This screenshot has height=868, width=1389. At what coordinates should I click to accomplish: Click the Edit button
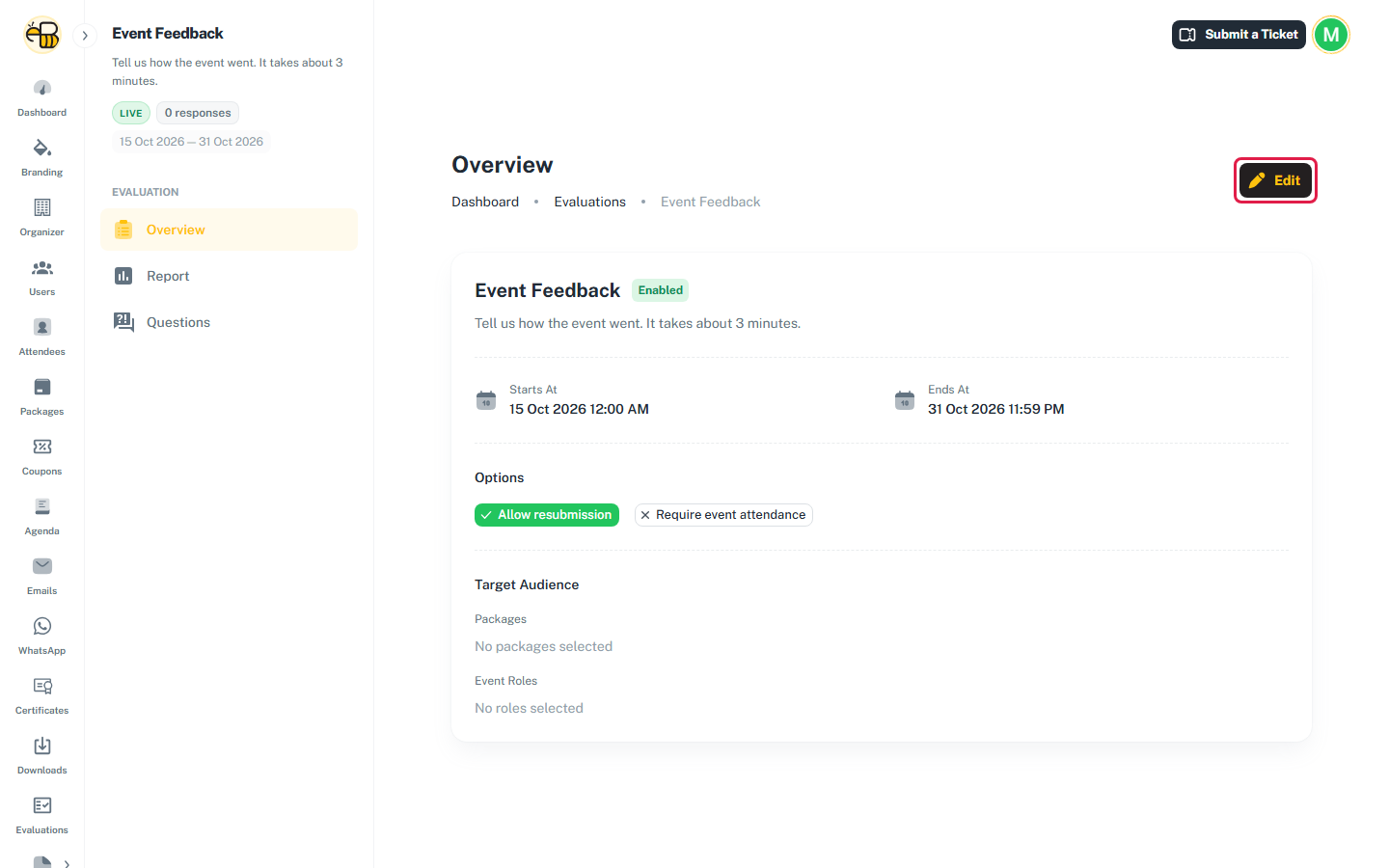click(x=1275, y=180)
